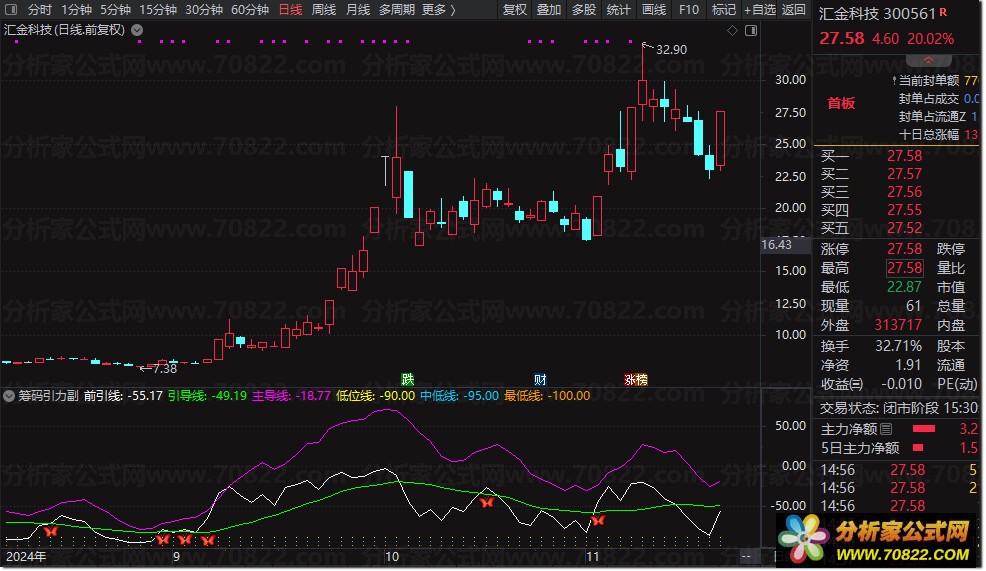Click the diamond icon in chart header

click(x=732, y=30)
